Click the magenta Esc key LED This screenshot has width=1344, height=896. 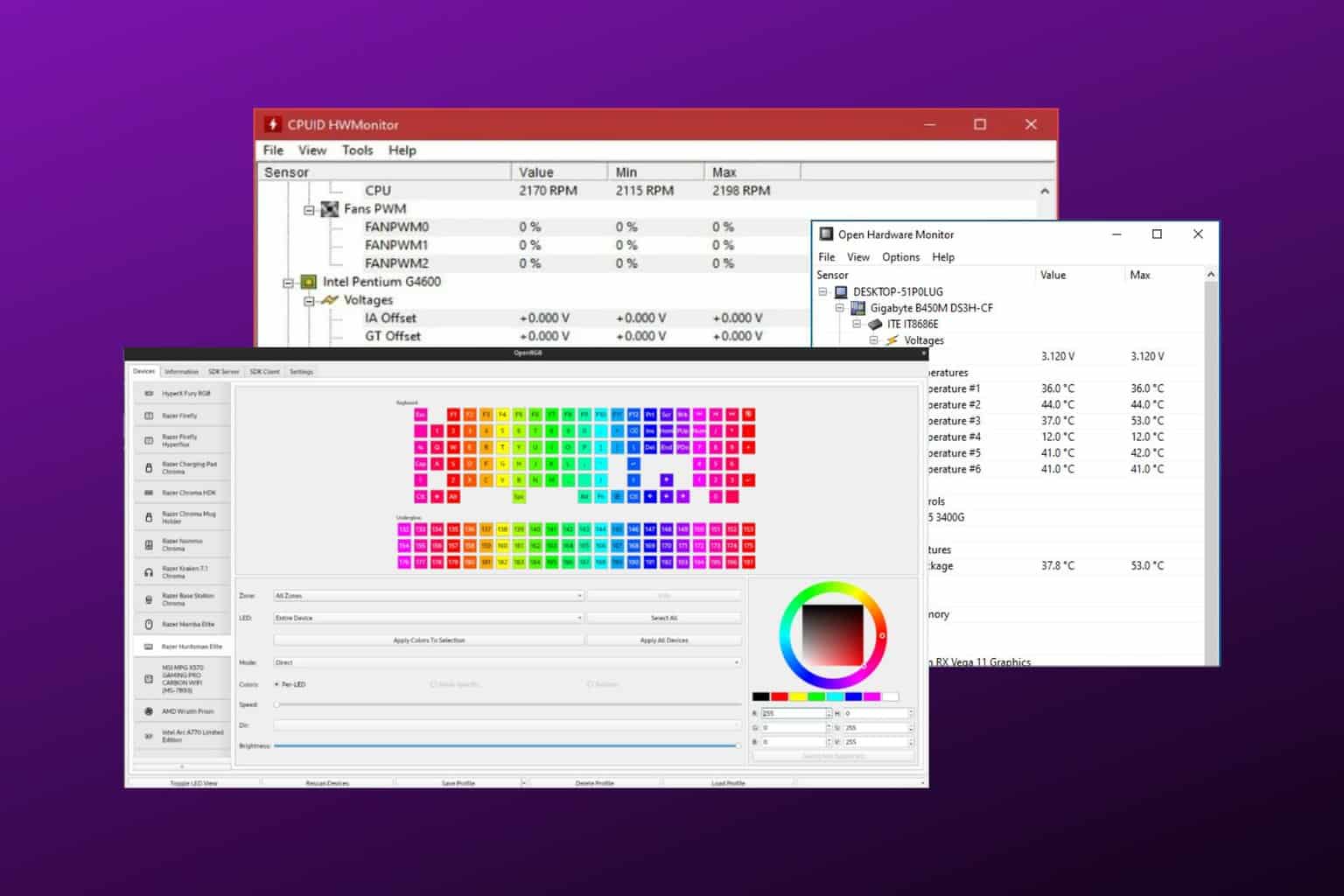pyautogui.click(x=420, y=415)
